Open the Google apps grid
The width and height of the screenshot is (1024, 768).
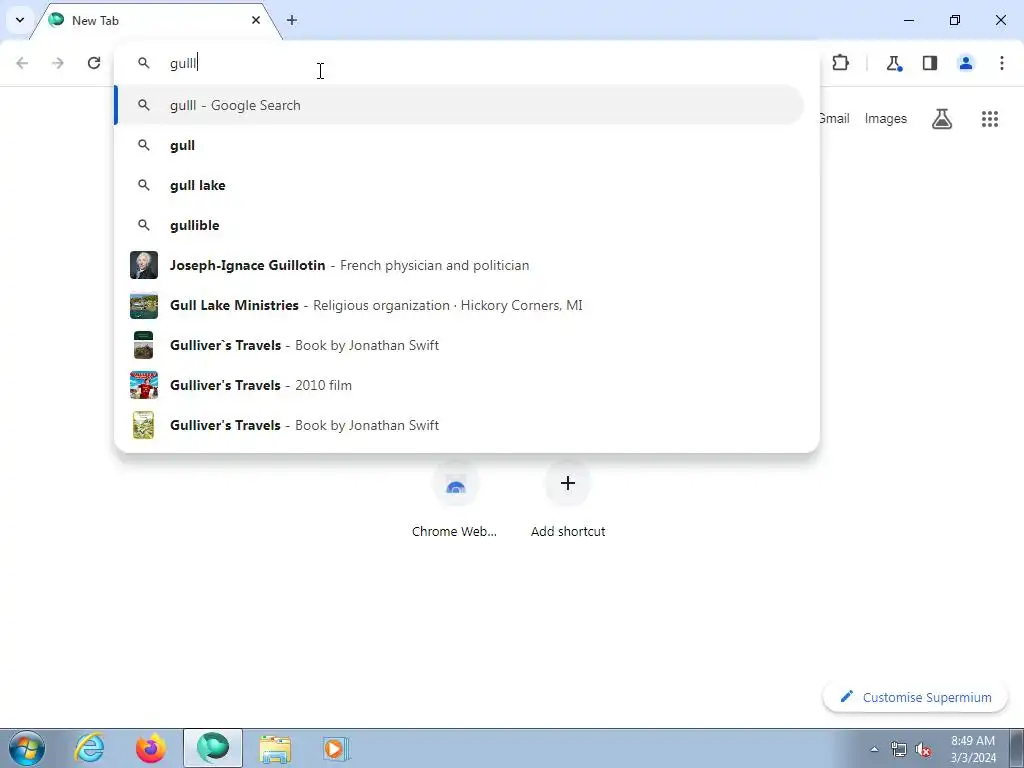tap(990, 119)
